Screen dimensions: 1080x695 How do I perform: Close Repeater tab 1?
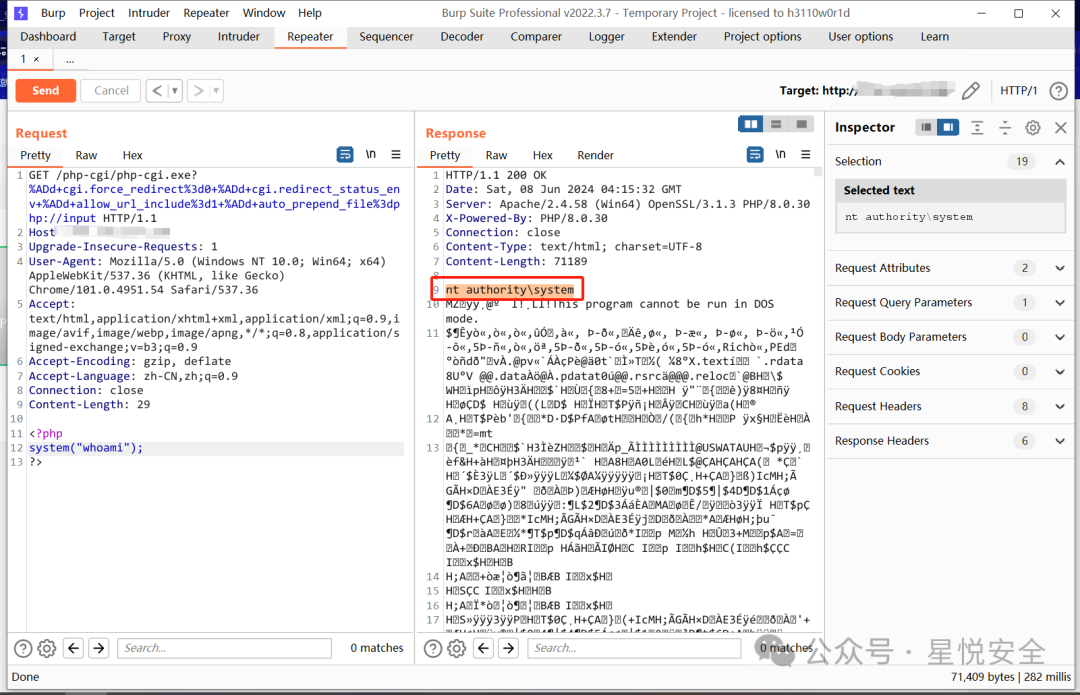(37, 59)
